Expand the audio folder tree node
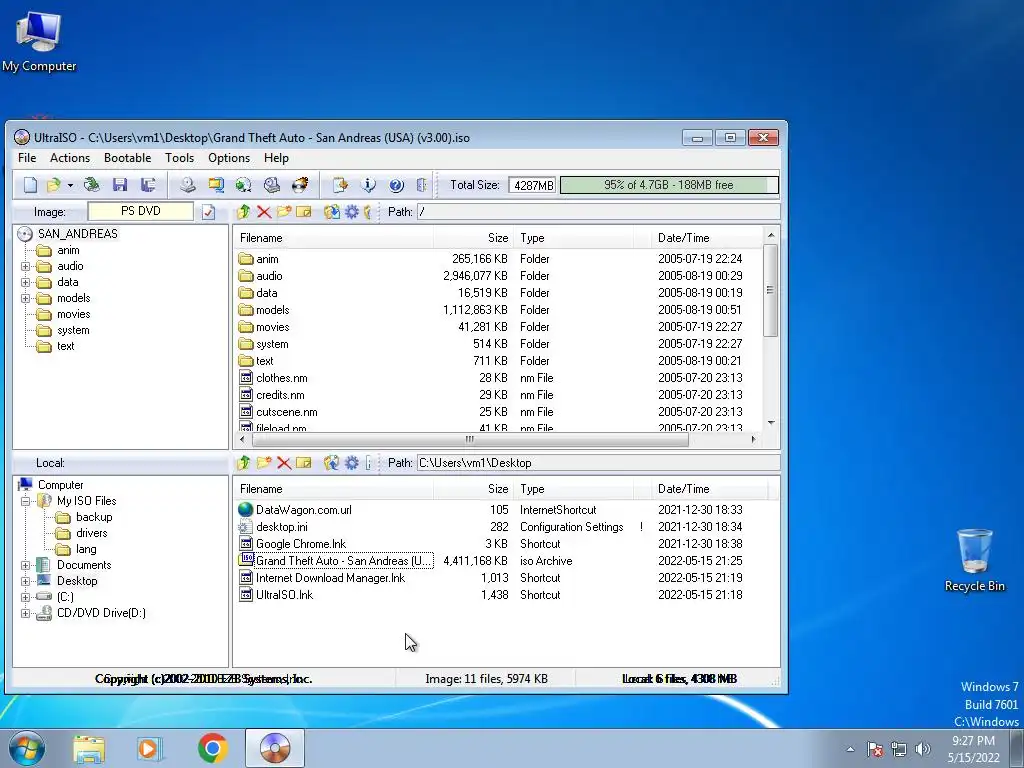Viewport: 1024px width, 768px height. click(x=25, y=266)
